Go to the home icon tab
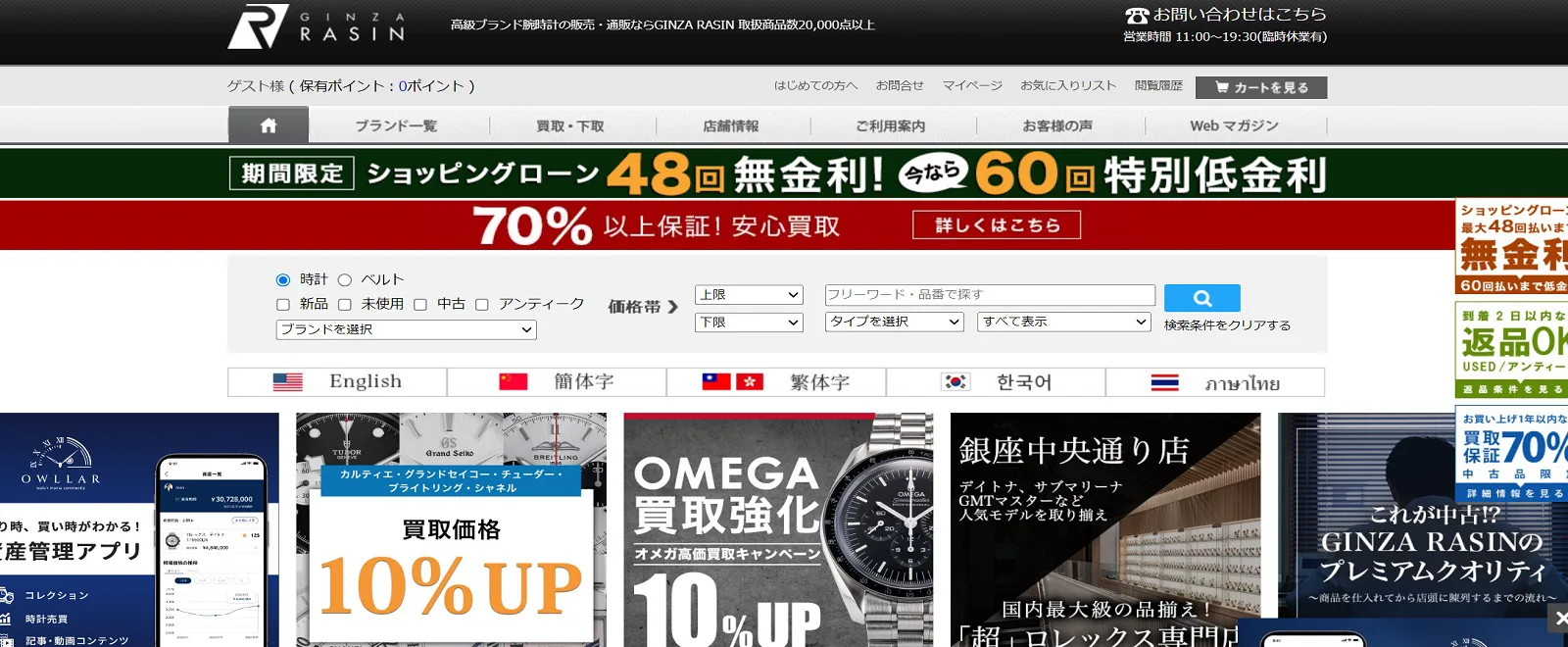Viewport: 1568px width, 647px height. click(x=269, y=125)
